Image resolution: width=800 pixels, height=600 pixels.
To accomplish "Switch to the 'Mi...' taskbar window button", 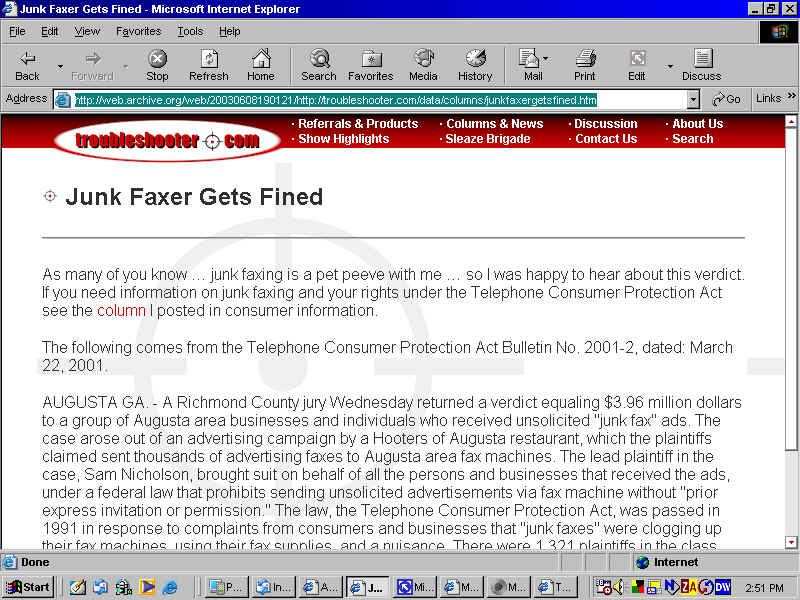I will [414, 587].
